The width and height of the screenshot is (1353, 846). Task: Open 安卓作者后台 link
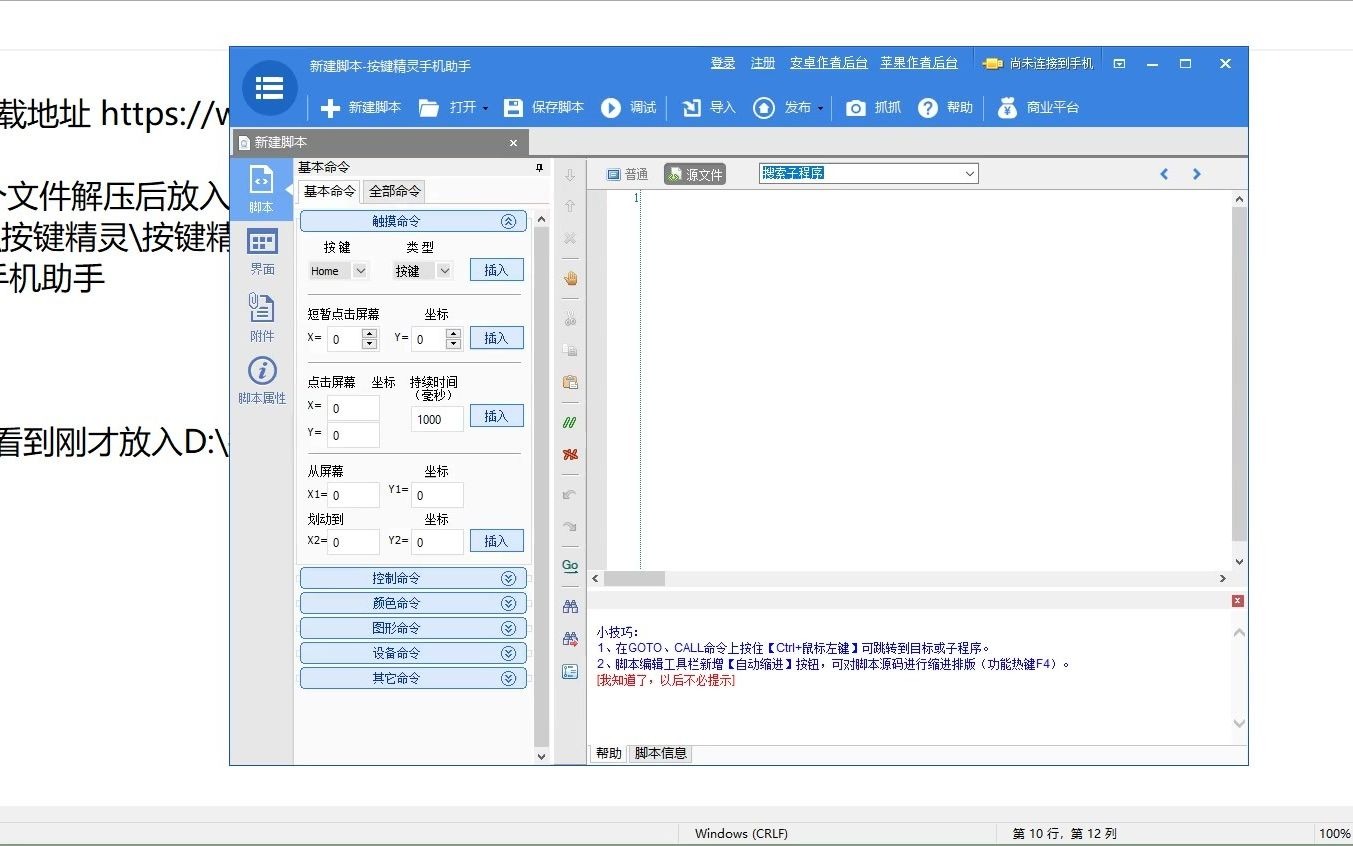(829, 63)
